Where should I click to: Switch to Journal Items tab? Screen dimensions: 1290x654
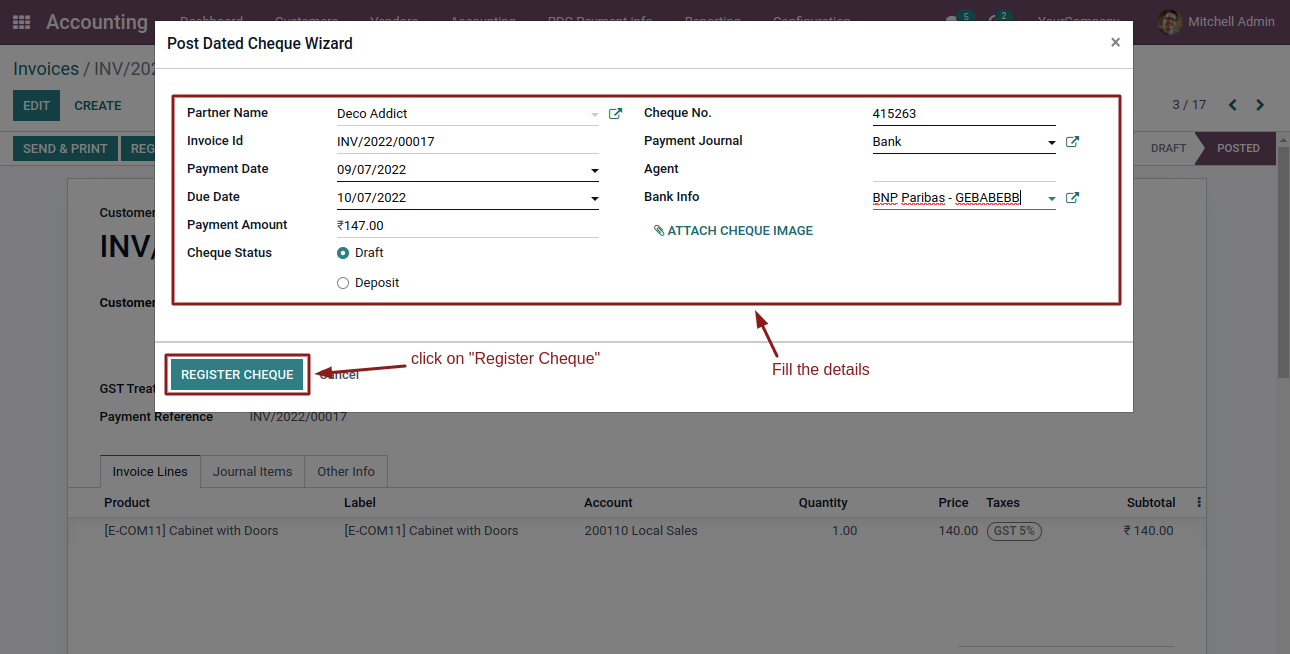tap(252, 472)
